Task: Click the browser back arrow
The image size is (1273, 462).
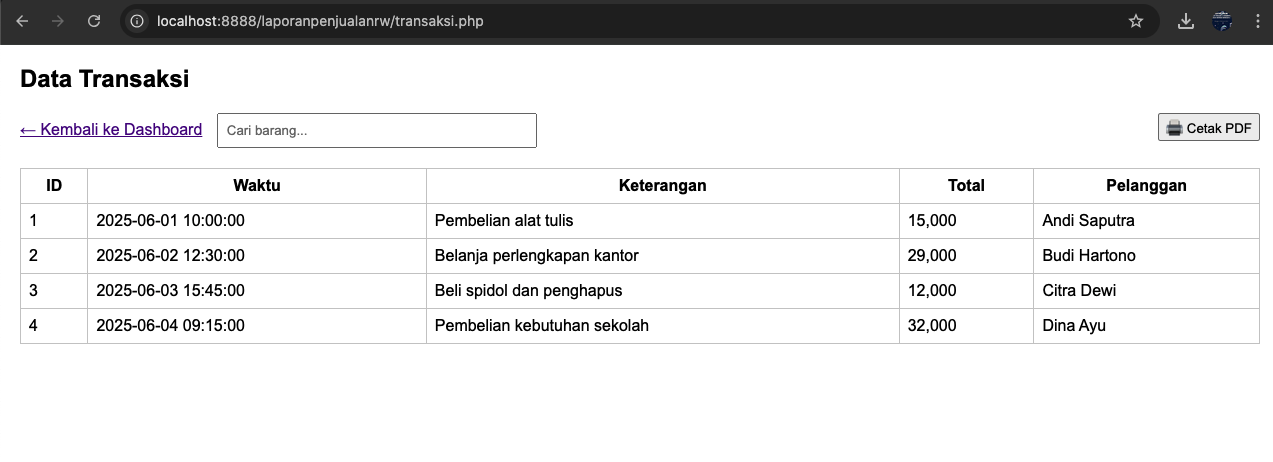Action: (22, 21)
